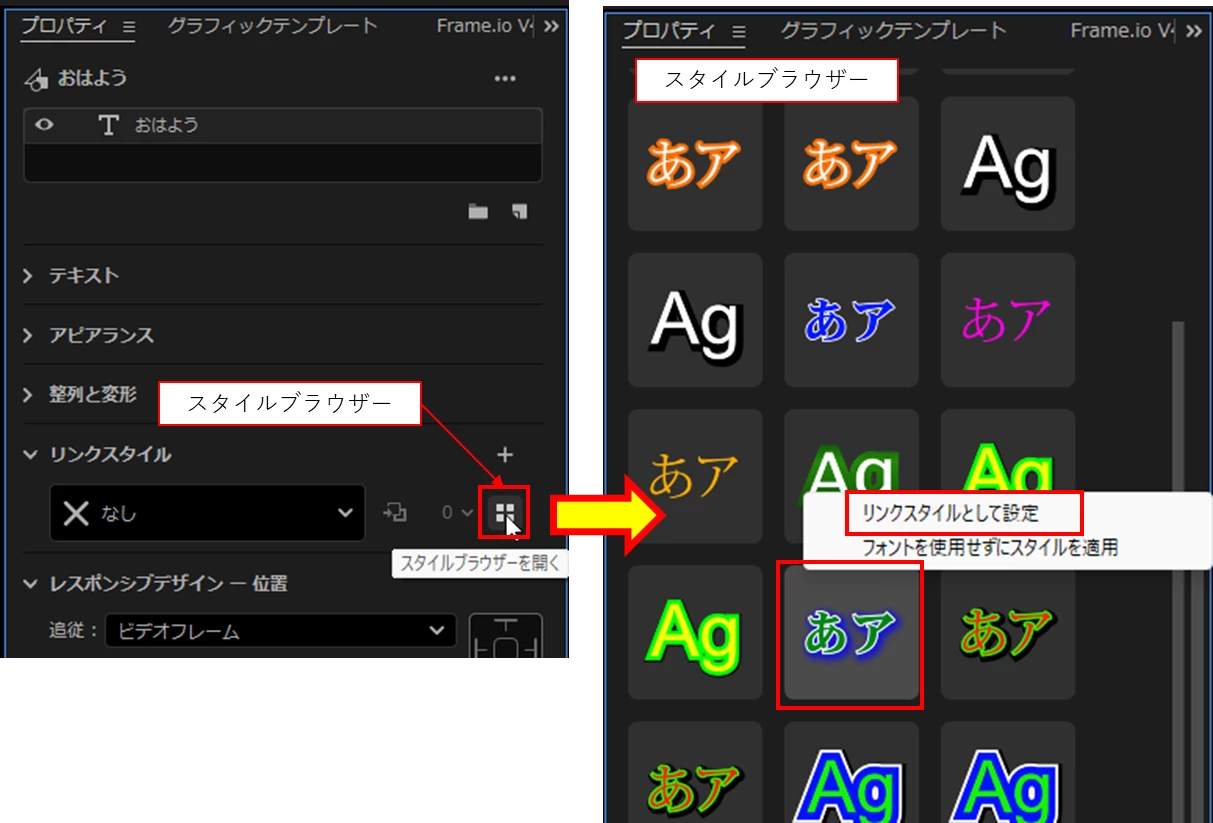Click the folder group icon under layer list
This screenshot has width=1213, height=823.
point(478,211)
